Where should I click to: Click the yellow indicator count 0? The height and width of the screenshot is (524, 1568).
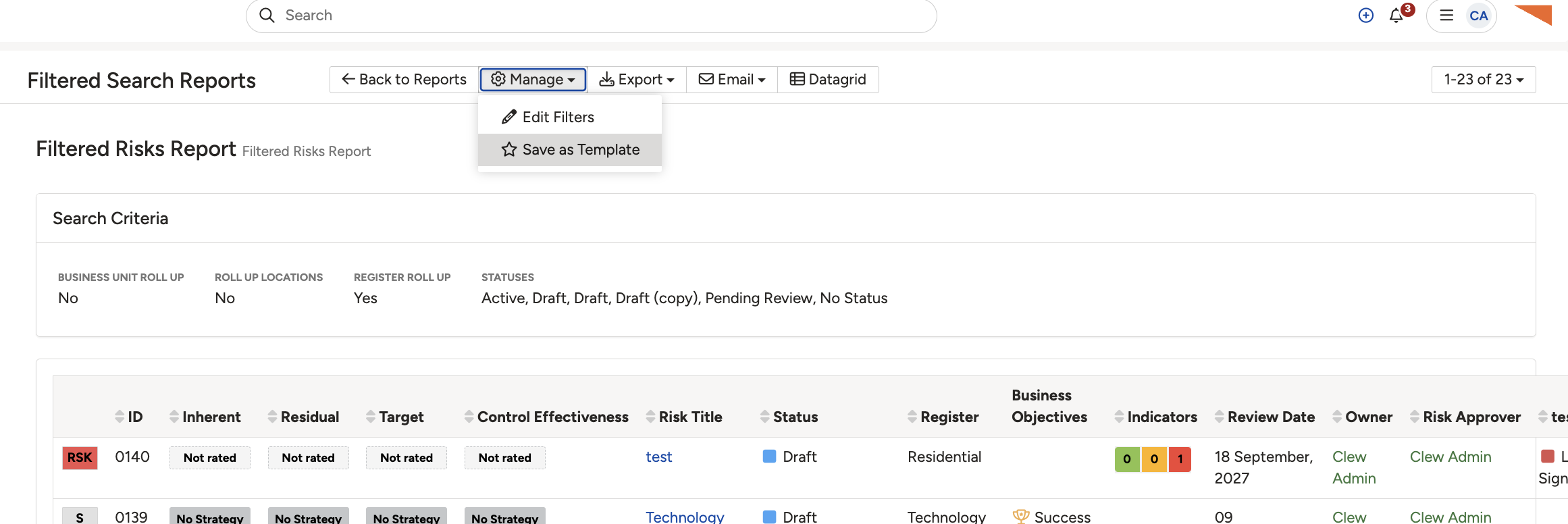pos(1154,459)
